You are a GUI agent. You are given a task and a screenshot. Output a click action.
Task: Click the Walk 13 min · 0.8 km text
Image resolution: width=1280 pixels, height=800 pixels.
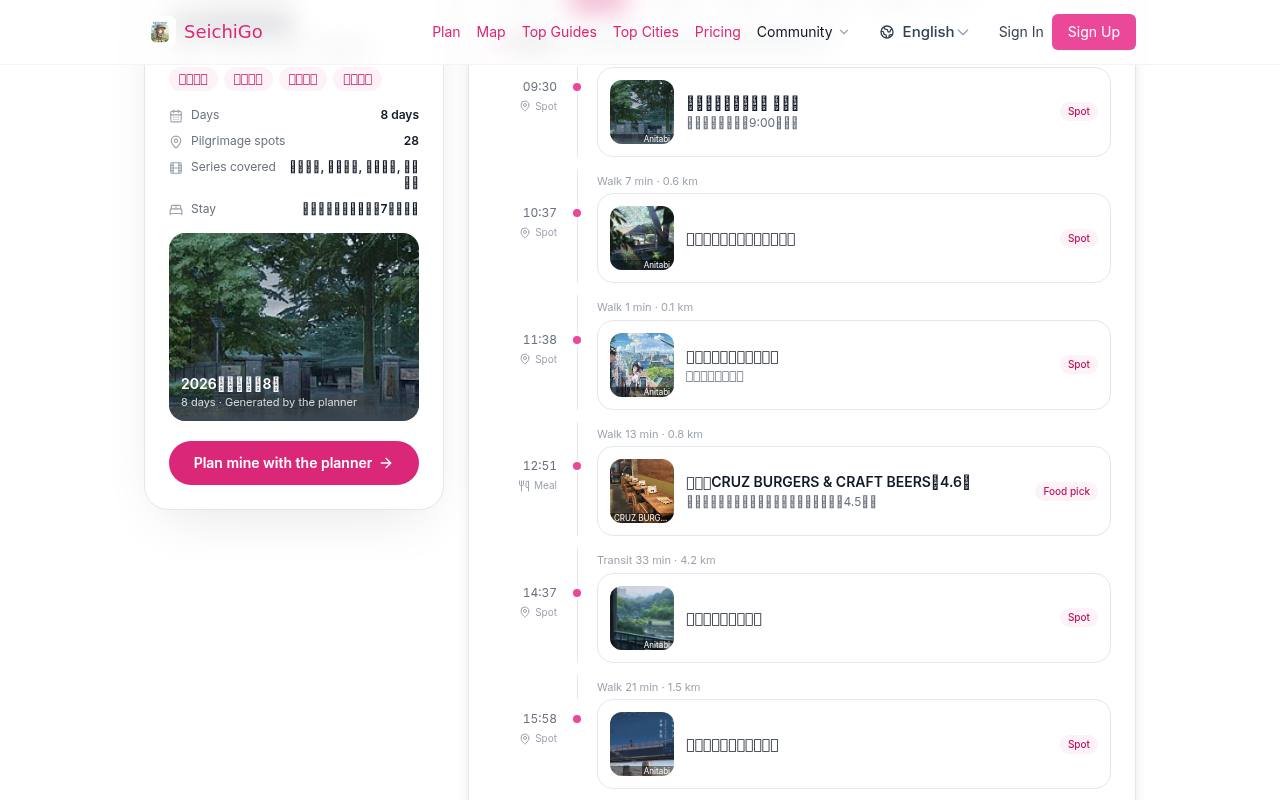650,434
